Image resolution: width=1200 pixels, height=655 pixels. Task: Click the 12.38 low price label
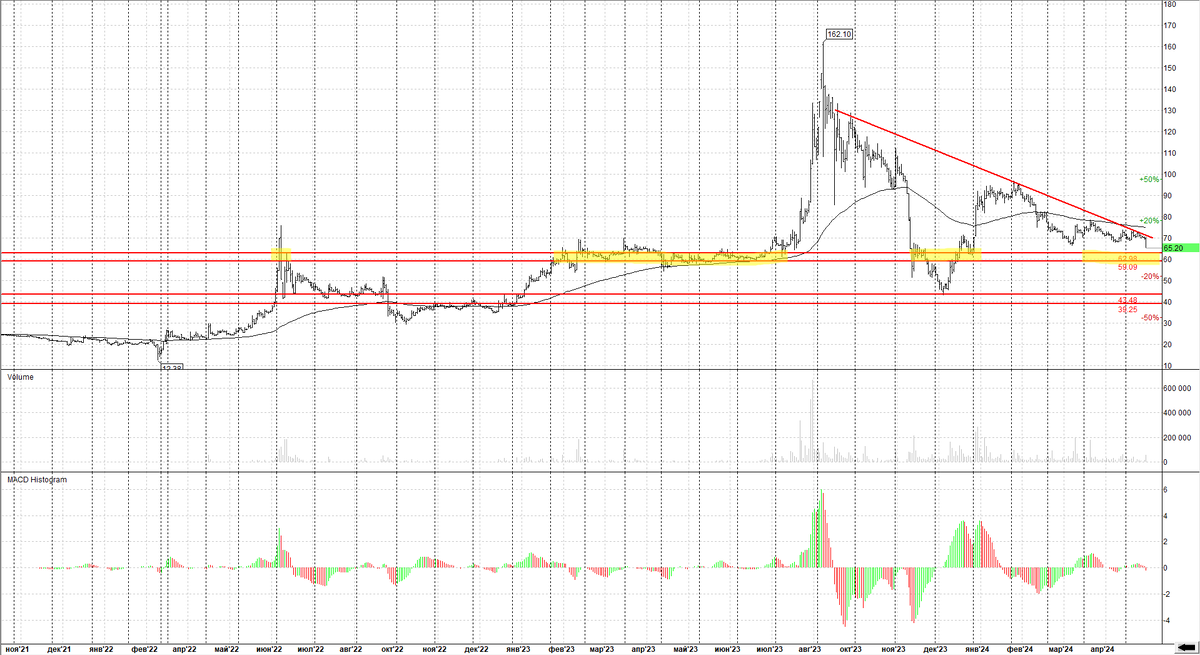click(174, 367)
